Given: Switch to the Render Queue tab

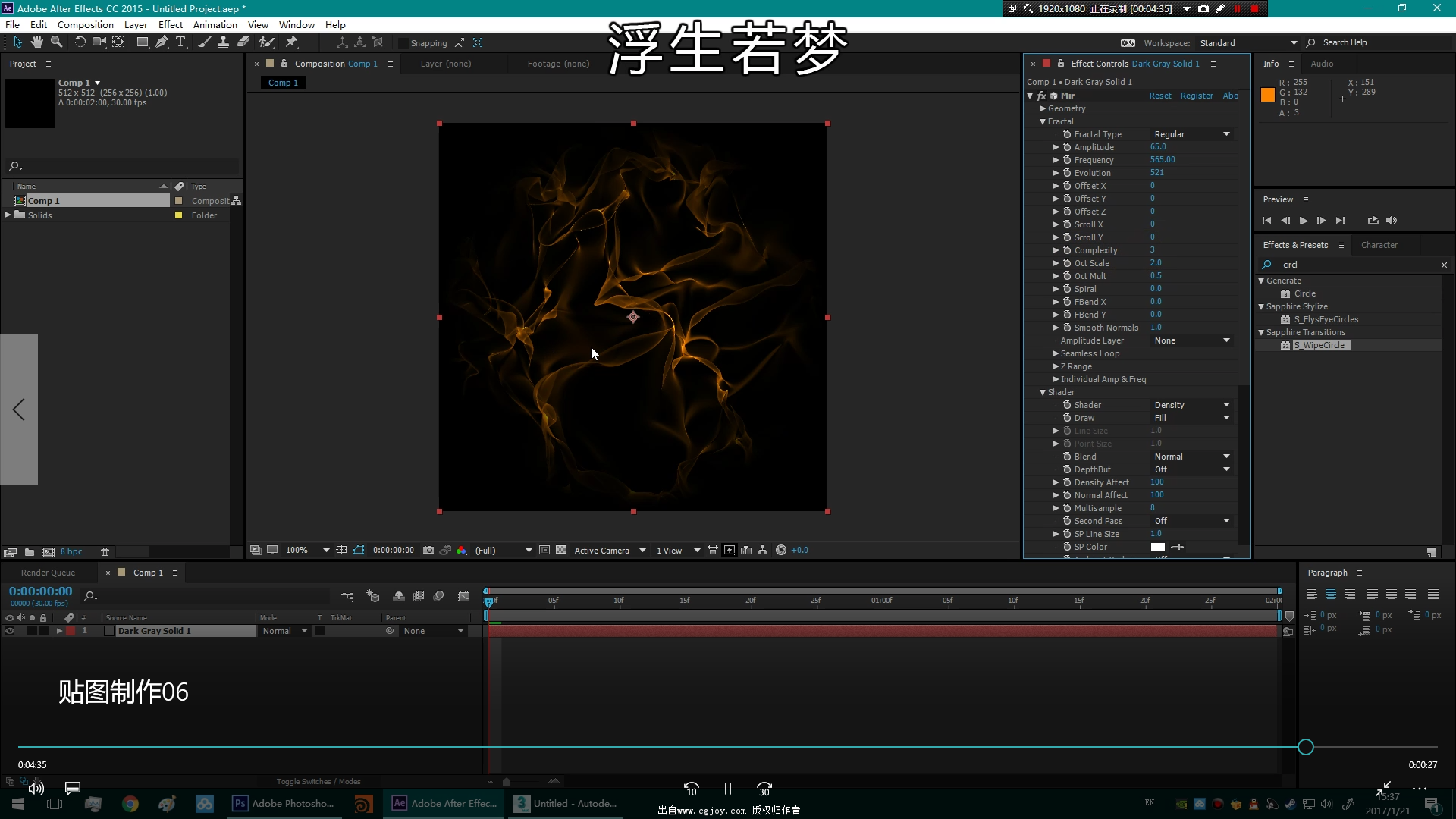Looking at the screenshot, I should [48, 573].
